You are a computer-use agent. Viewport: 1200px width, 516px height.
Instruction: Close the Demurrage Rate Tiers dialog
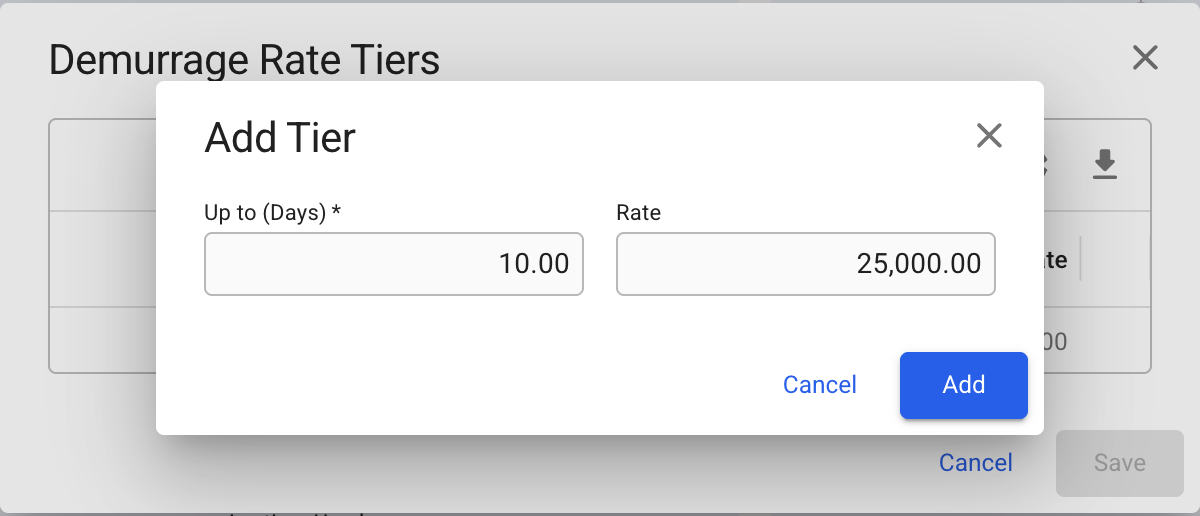coord(1145,58)
